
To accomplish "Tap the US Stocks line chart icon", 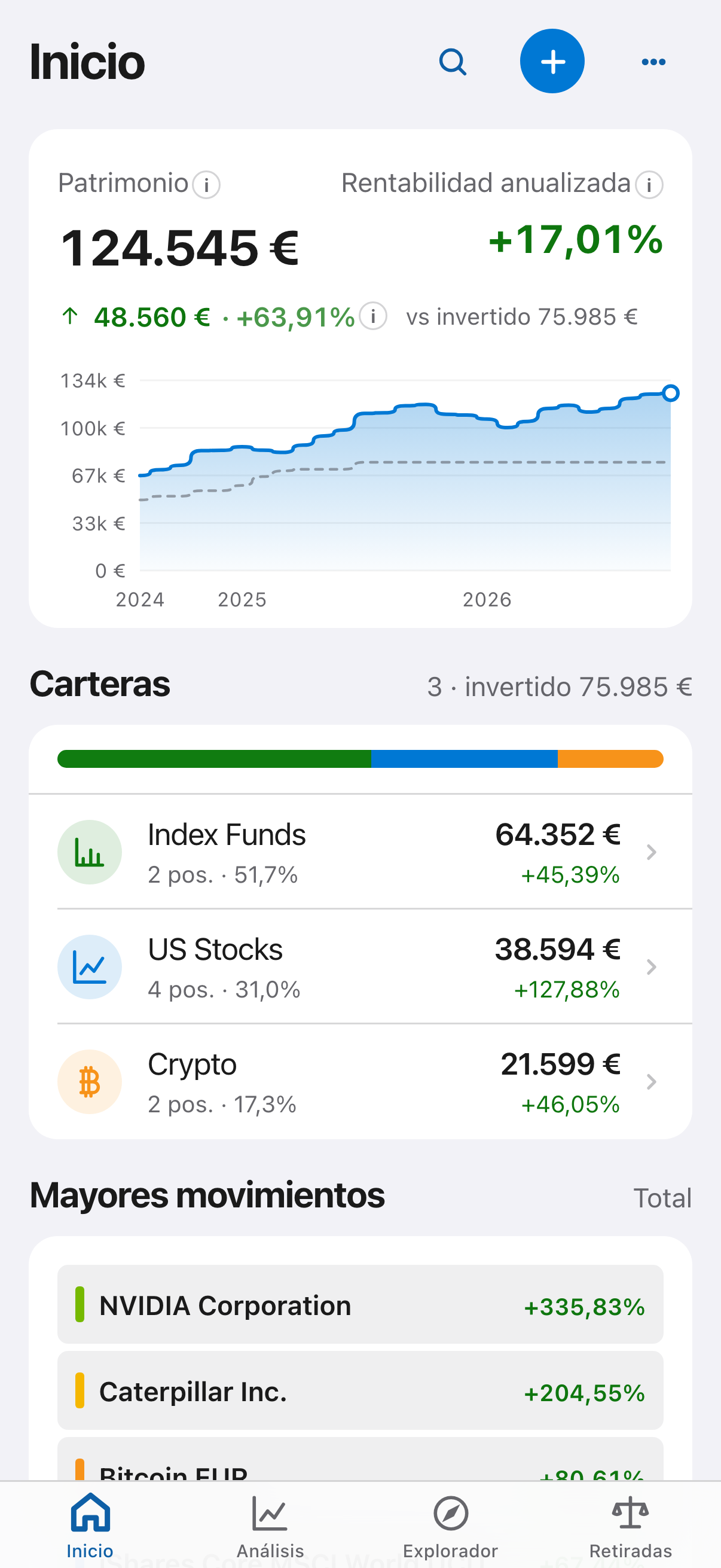I will coord(90,966).
